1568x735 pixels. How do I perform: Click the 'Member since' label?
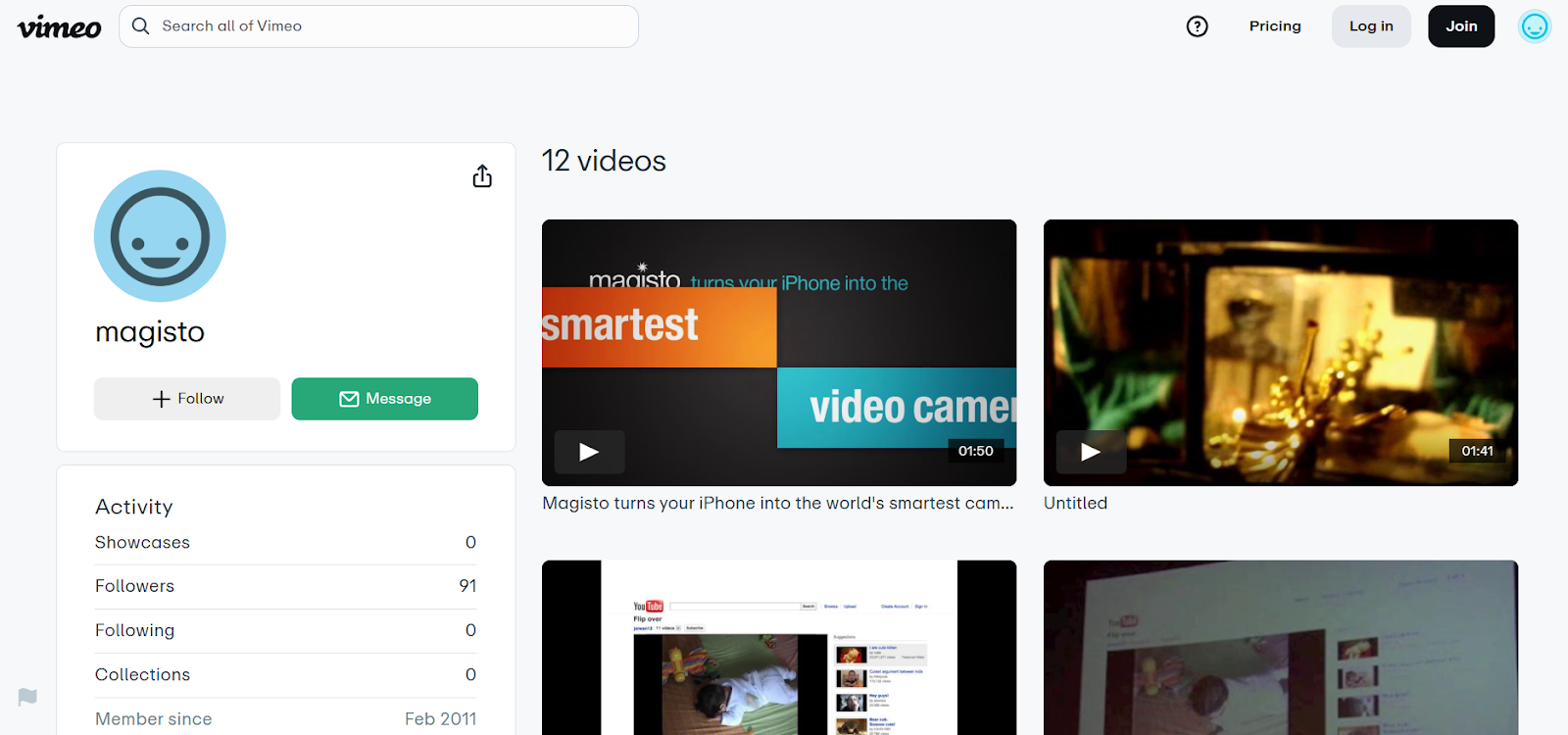click(153, 719)
